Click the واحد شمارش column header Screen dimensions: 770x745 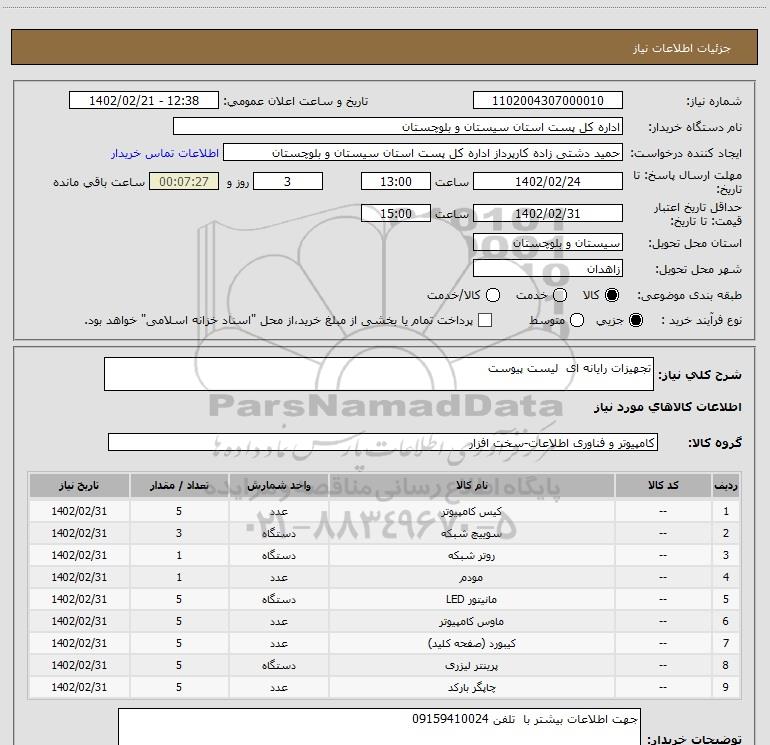click(x=278, y=485)
